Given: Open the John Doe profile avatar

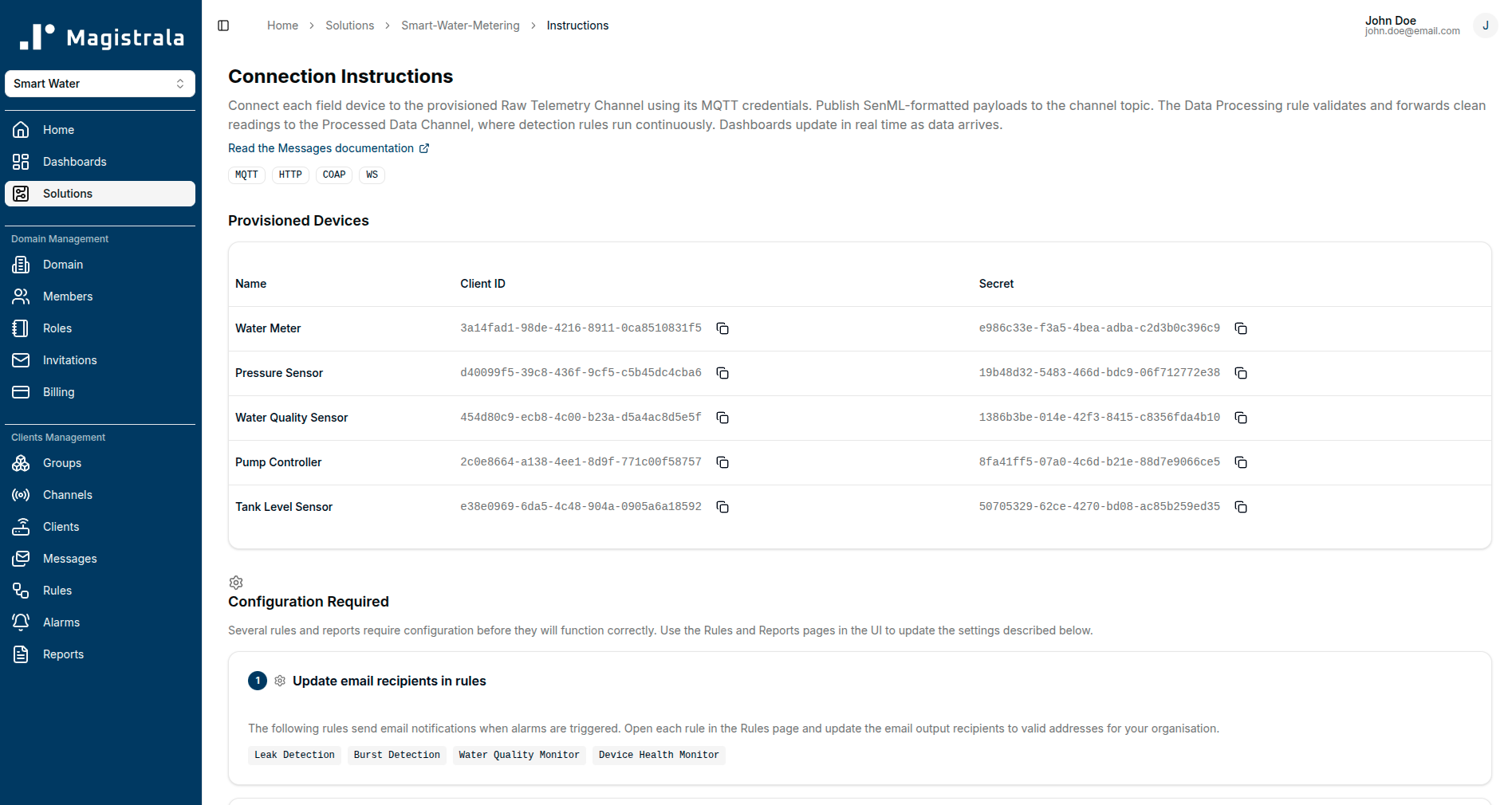Looking at the screenshot, I should pos(1485,25).
